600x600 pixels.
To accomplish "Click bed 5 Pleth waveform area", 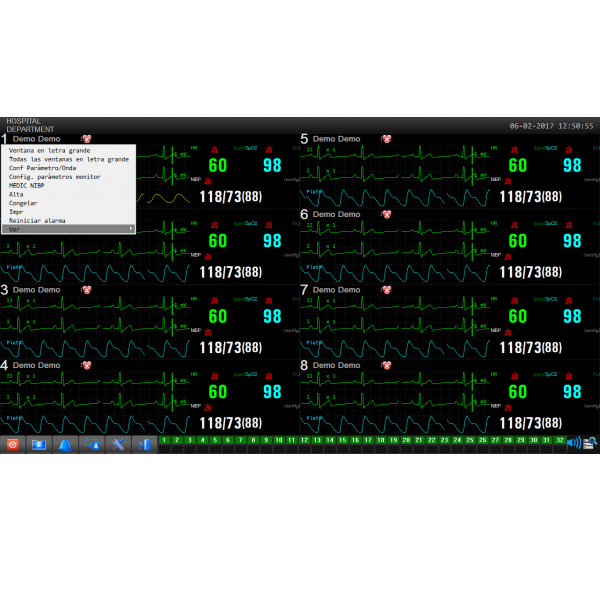I will click(x=395, y=197).
